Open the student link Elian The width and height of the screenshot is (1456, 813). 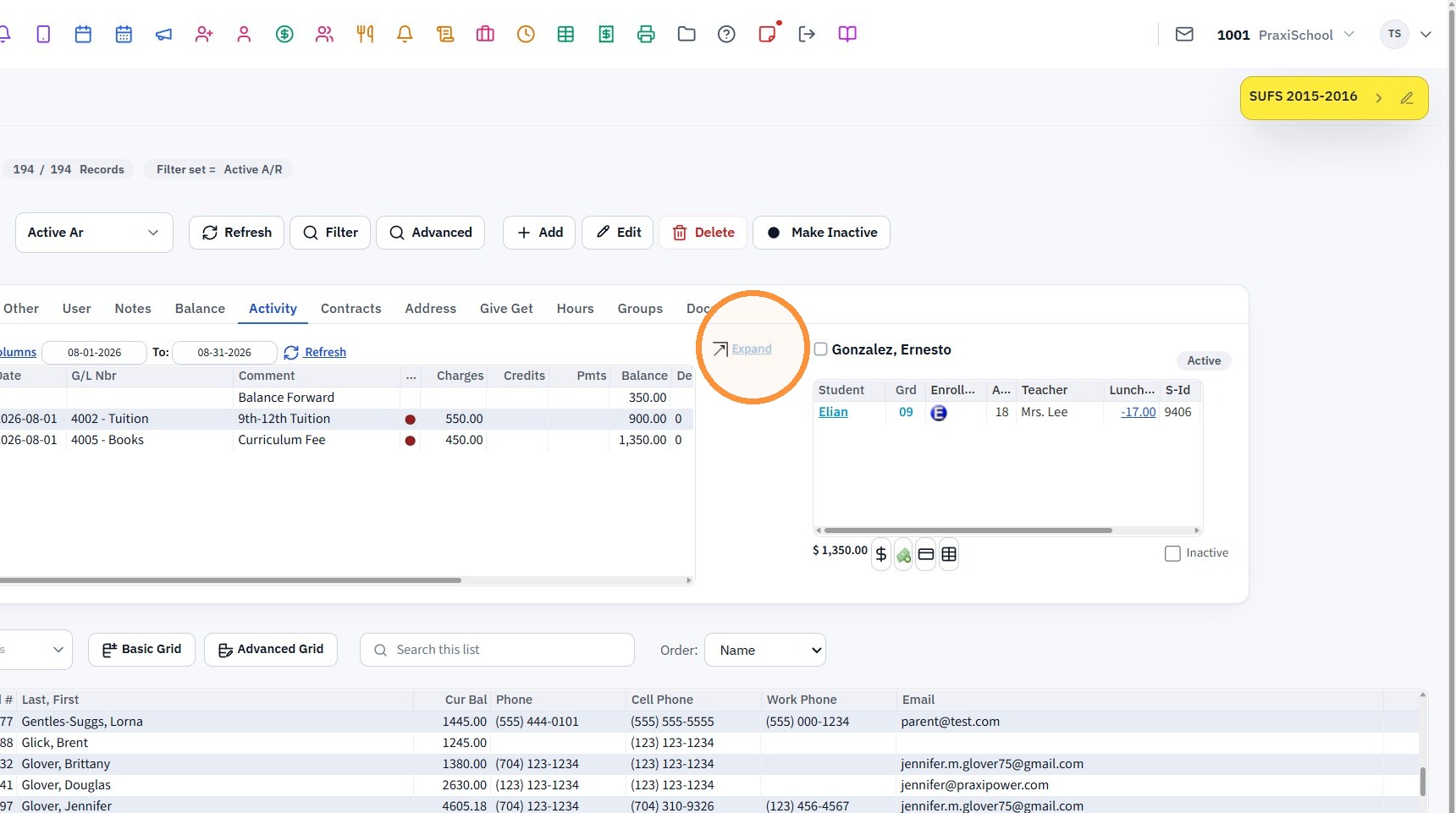click(x=833, y=413)
